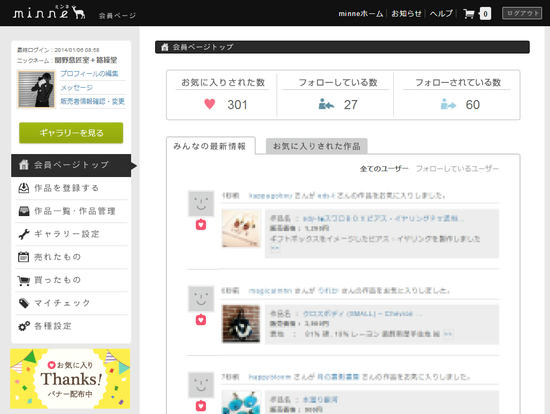
Task: Click the 買ったもの cart icon
Action: coord(24,280)
